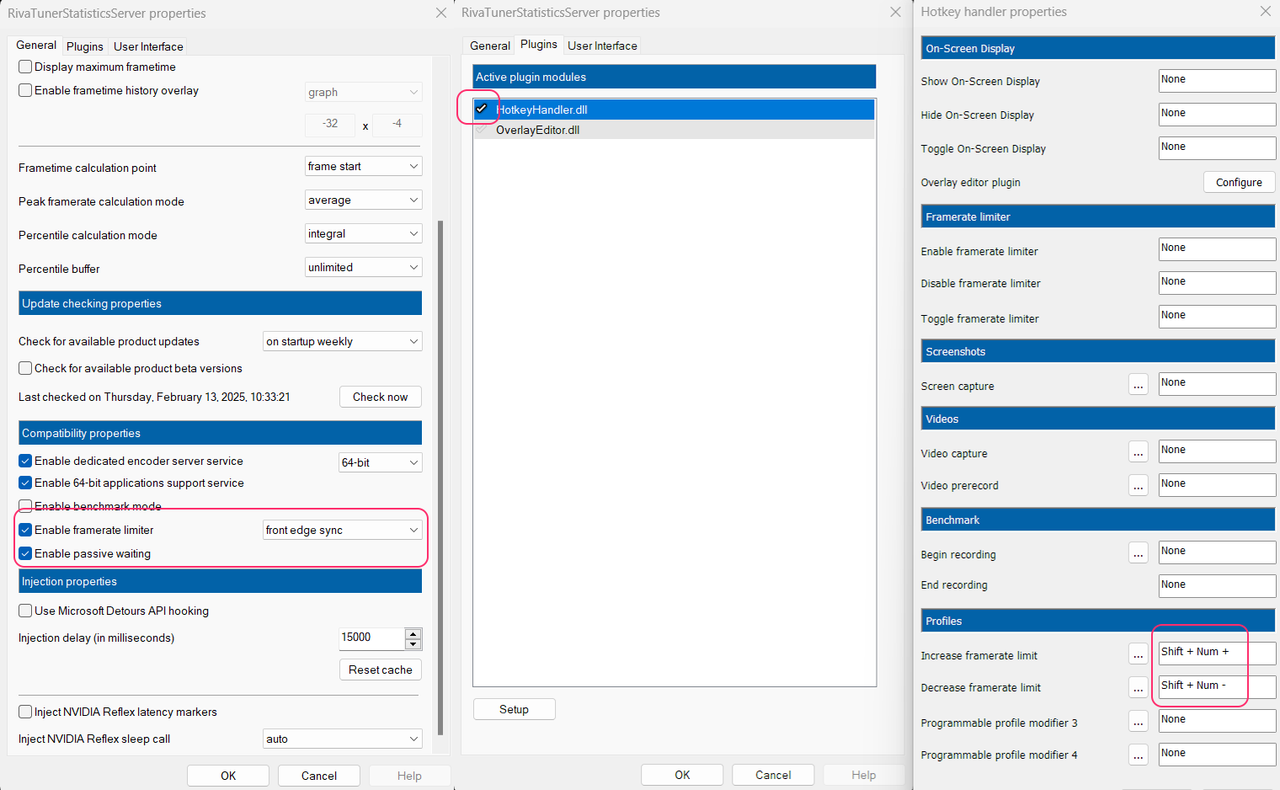Select General tab in the compatibility properties window
Screen dimensions: 1280x790
[x=36, y=45]
